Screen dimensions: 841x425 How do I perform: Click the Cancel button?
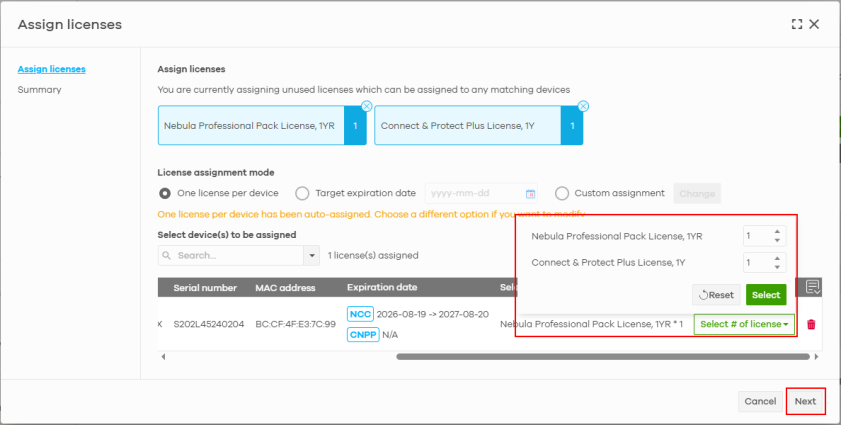click(x=760, y=401)
